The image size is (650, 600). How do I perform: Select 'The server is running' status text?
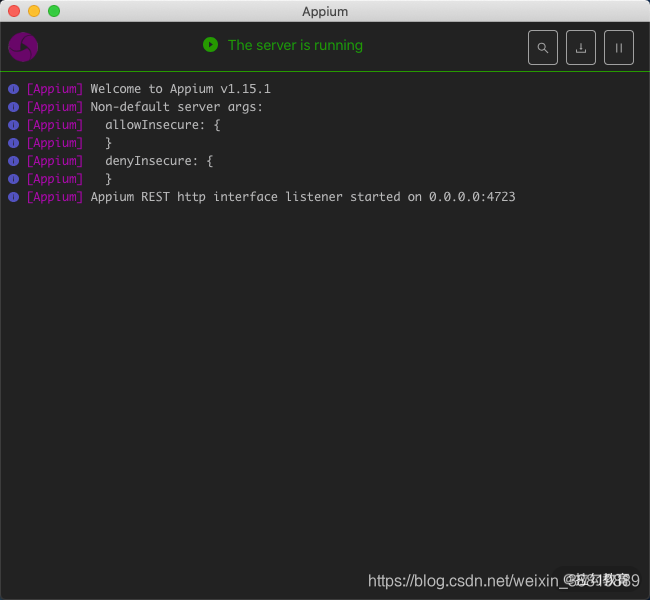coord(295,45)
